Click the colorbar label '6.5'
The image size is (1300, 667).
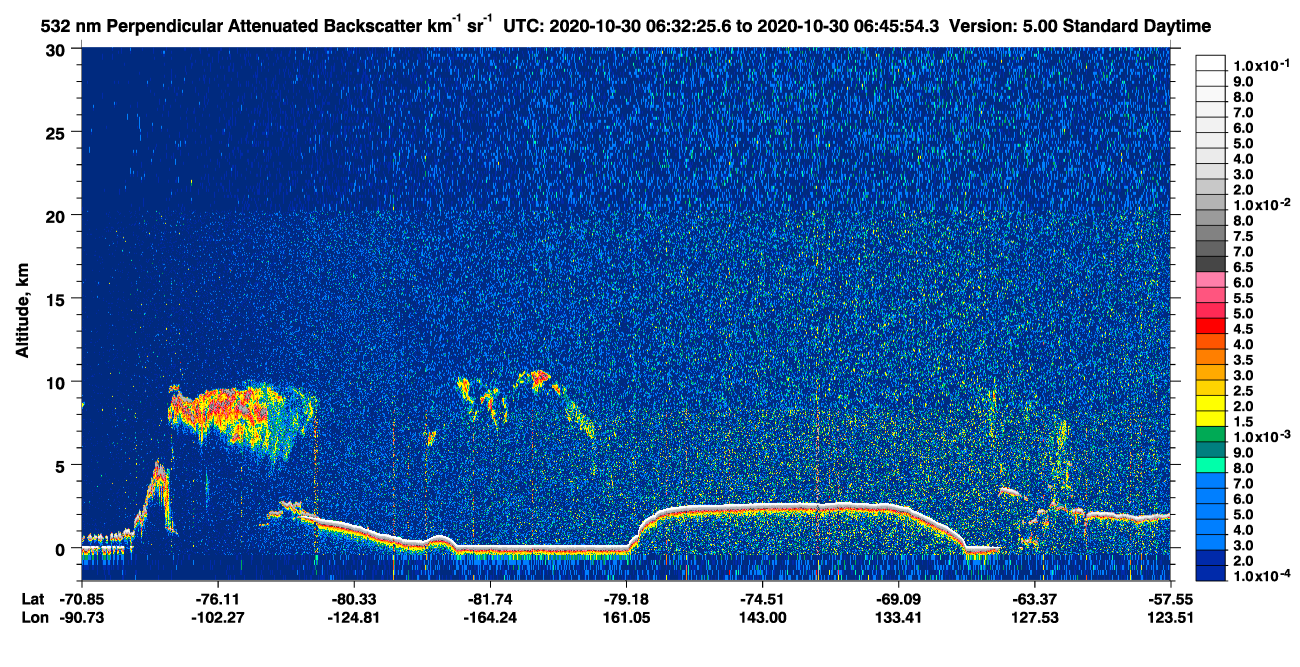1244,267
